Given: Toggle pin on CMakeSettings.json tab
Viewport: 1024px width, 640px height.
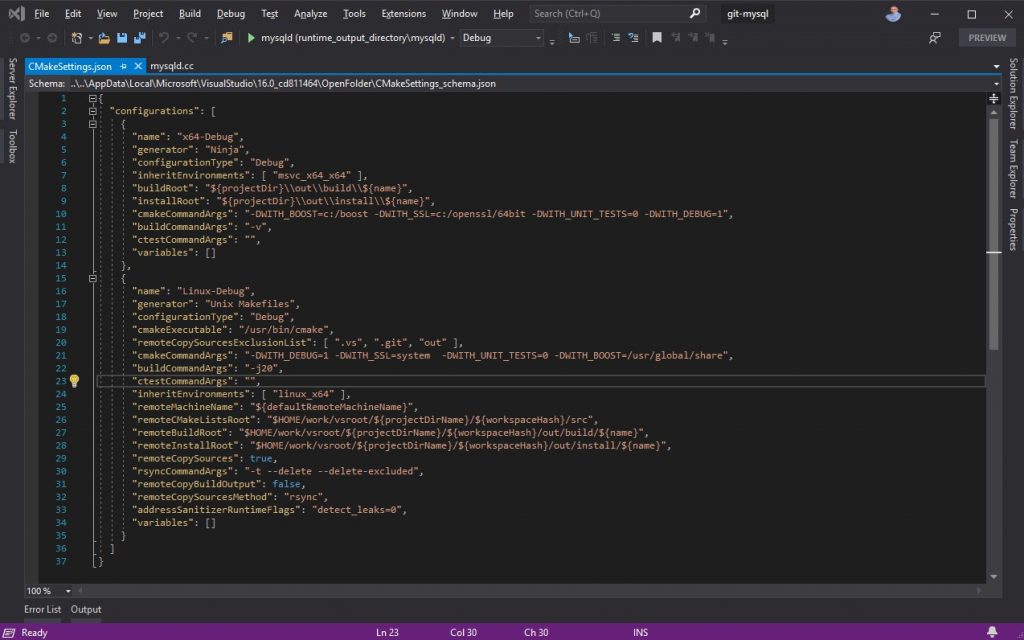Looking at the screenshot, I should coord(123,66).
